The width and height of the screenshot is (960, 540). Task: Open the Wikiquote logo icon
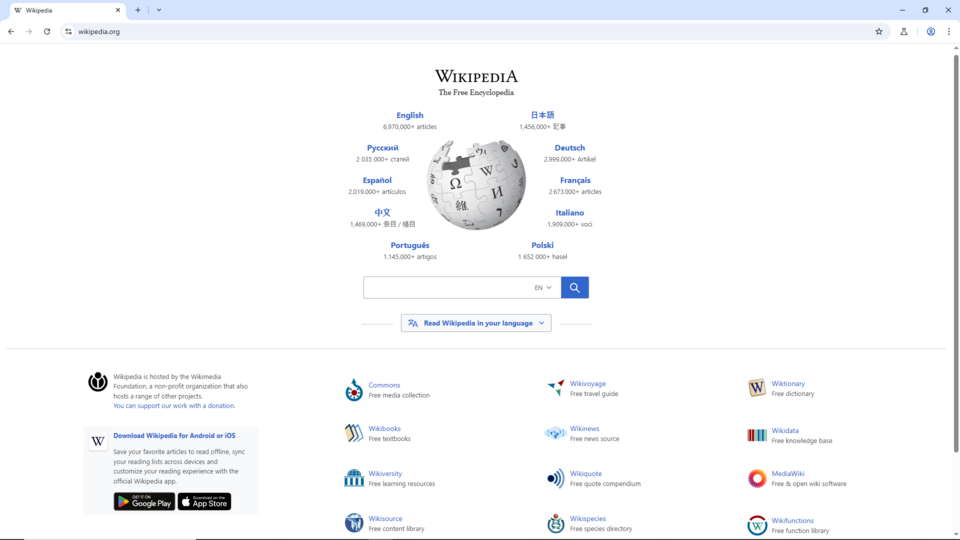(555, 478)
